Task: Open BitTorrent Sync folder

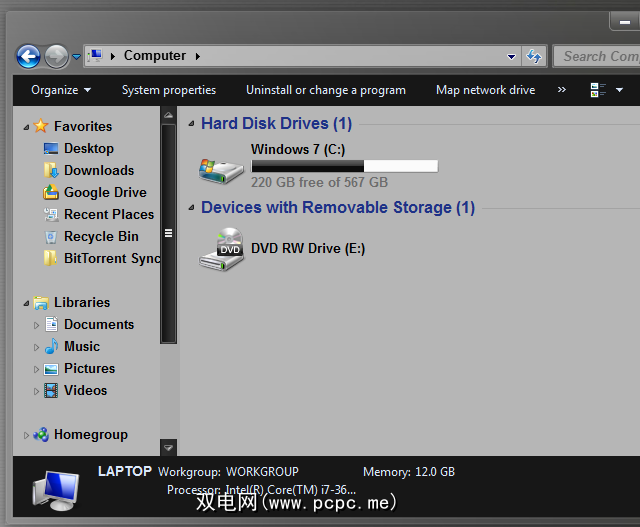Action: click(x=111, y=258)
